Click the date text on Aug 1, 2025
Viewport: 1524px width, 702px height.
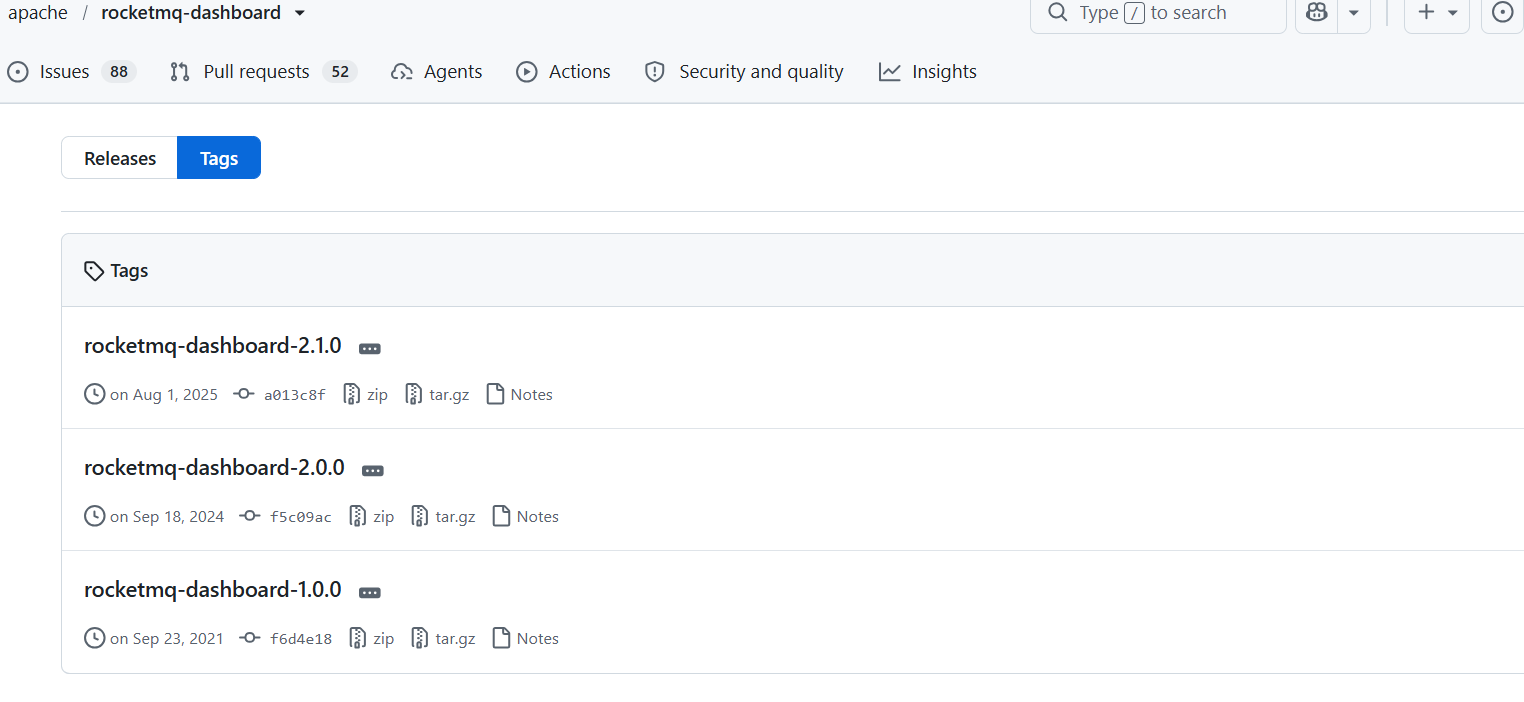pyautogui.click(x=164, y=395)
